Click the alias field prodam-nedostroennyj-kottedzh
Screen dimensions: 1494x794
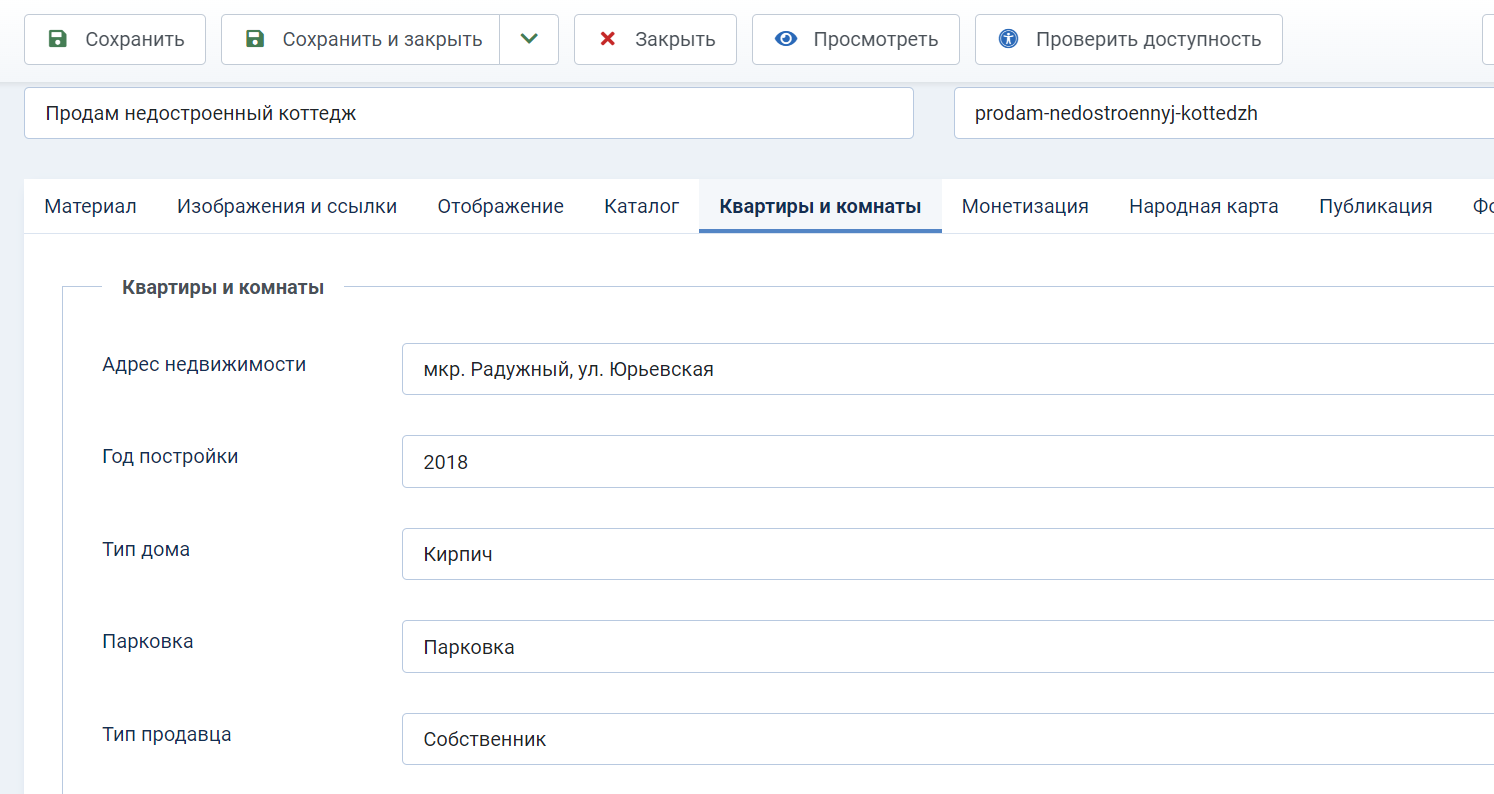click(1220, 113)
